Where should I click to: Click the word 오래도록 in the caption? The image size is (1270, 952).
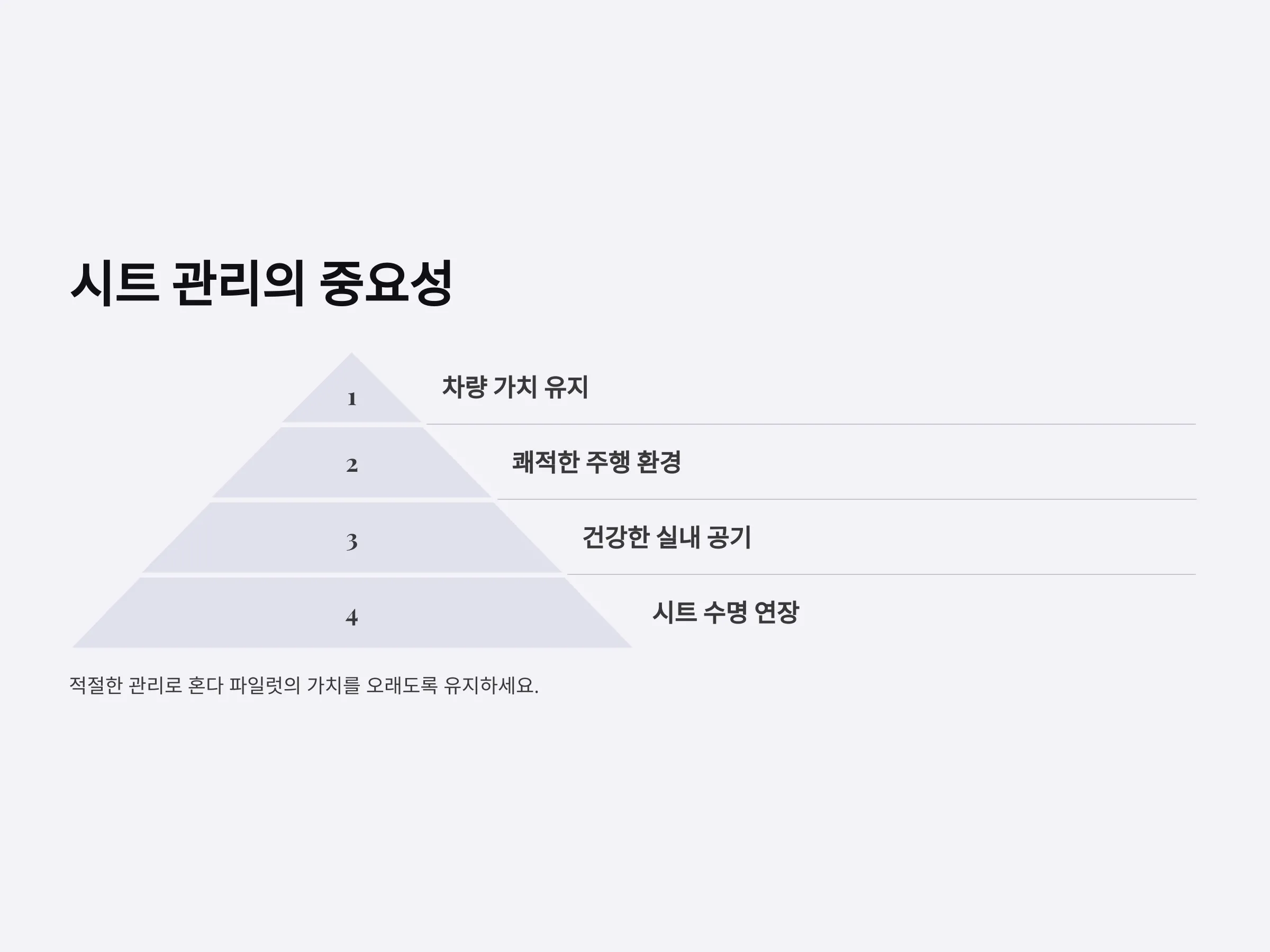coord(402,685)
